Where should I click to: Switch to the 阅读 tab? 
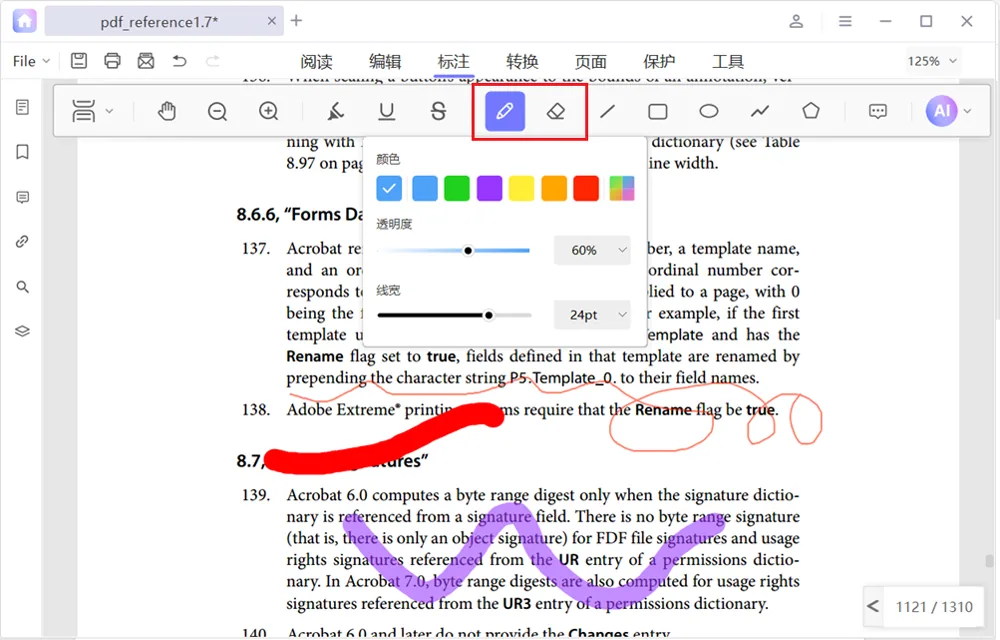click(316, 61)
